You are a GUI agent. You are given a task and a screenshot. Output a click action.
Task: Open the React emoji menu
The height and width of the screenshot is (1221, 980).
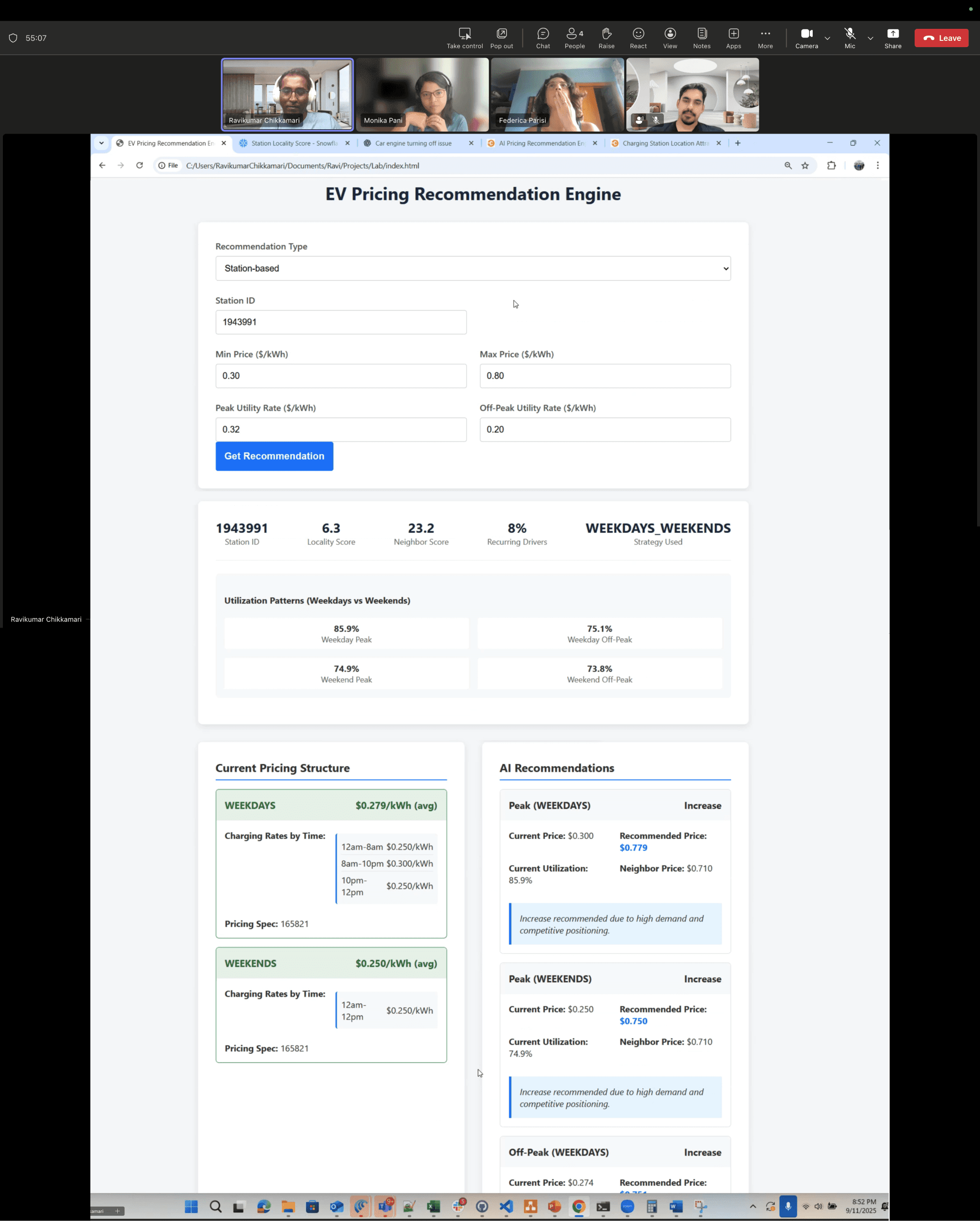coord(638,38)
